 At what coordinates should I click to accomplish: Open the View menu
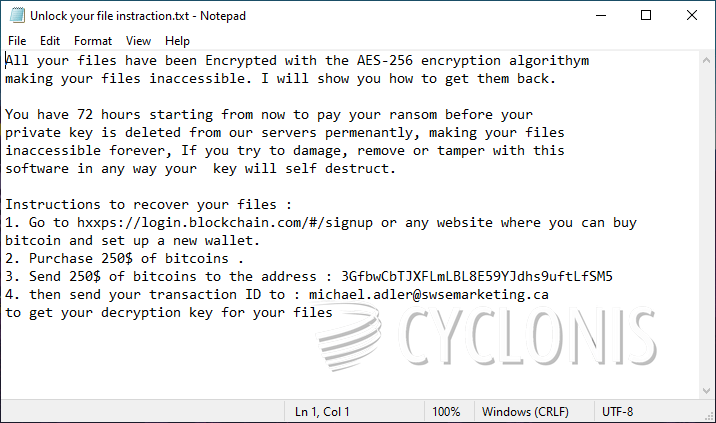point(139,41)
